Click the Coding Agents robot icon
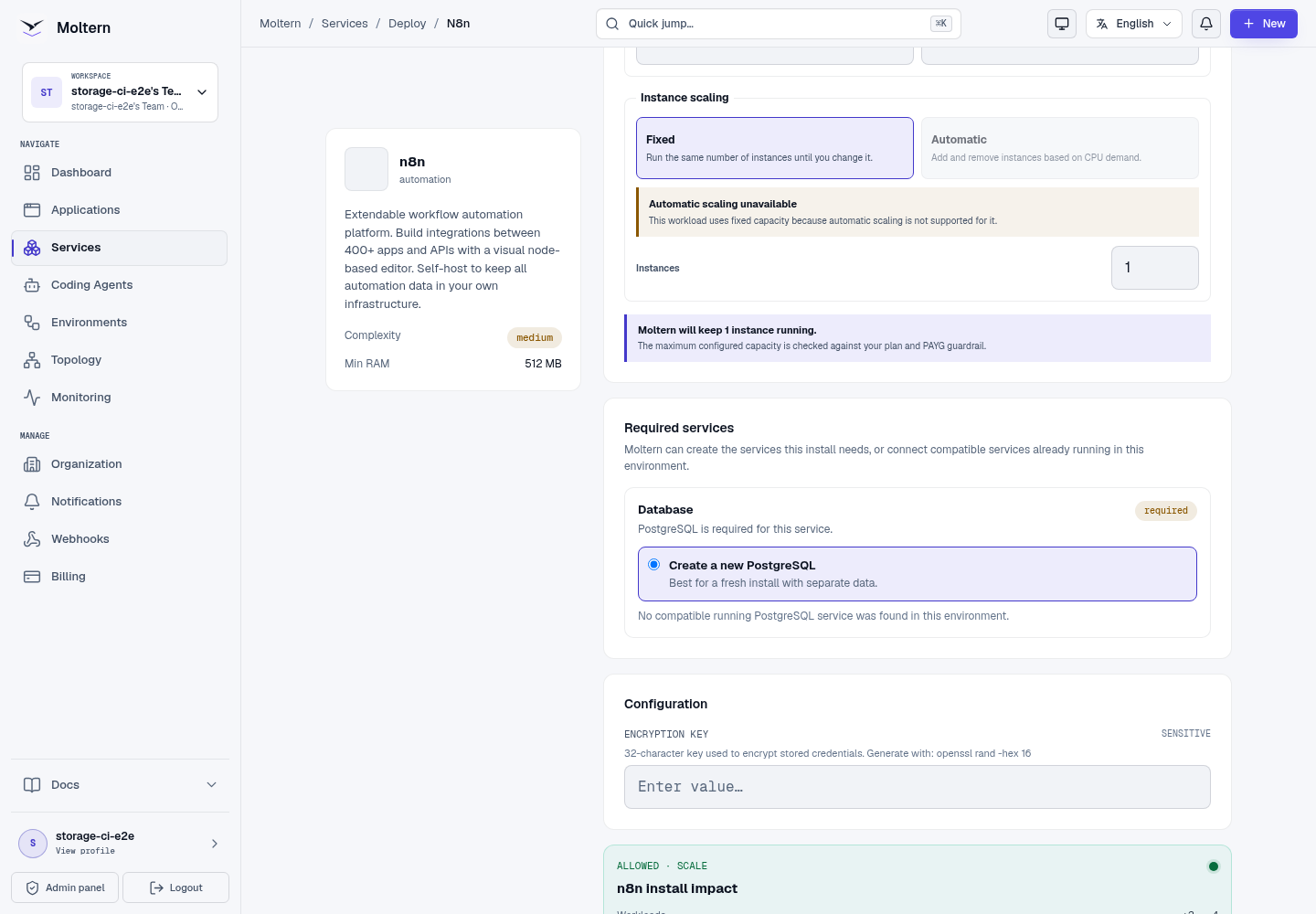This screenshot has width=1316, height=914. coord(32,285)
